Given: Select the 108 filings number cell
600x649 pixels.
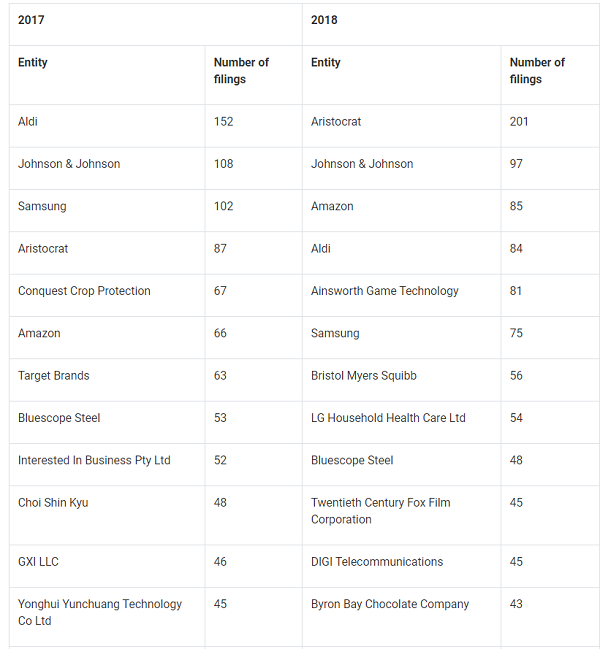Looking at the screenshot, I should point(224,164).
